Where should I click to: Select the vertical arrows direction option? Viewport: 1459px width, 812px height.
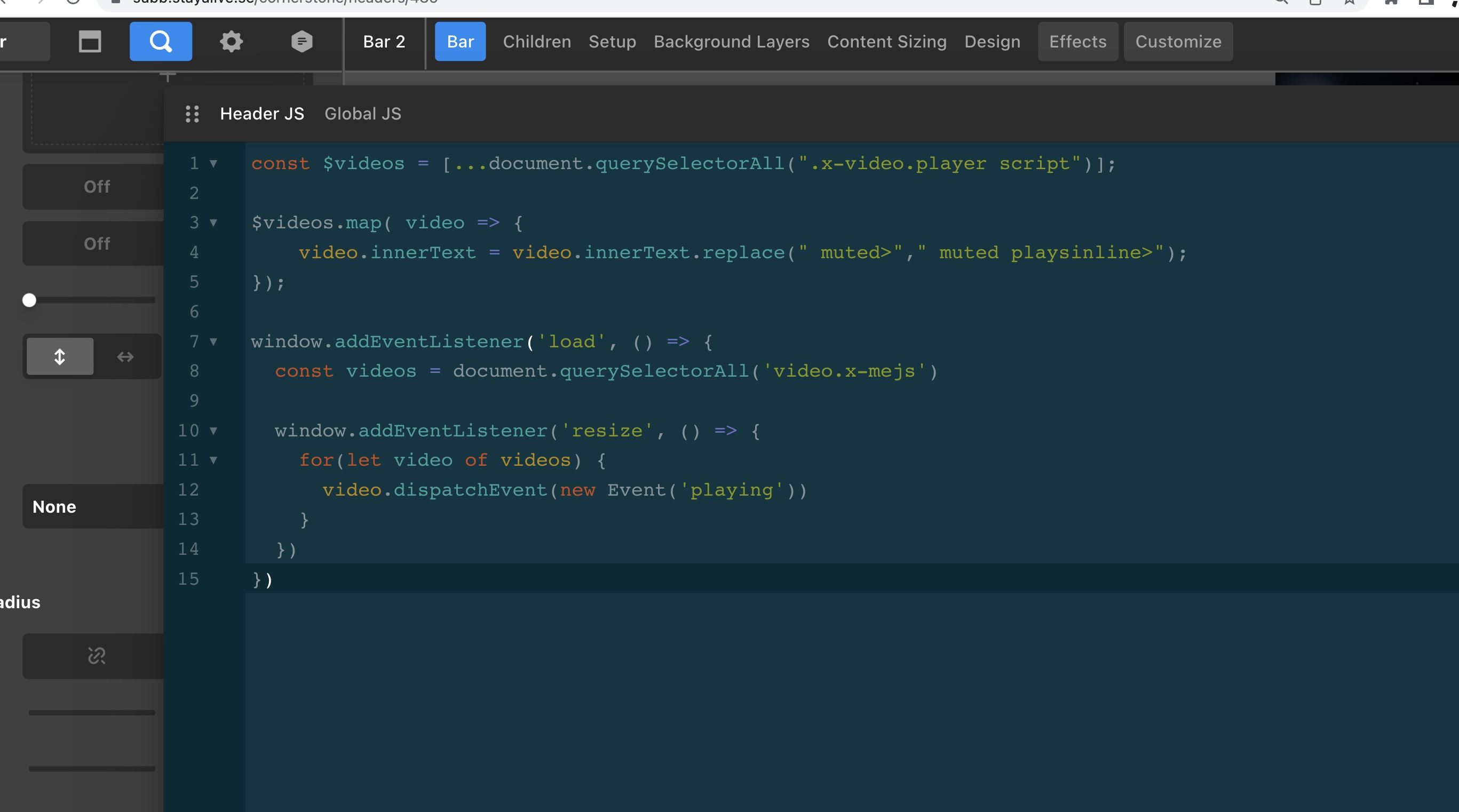(60, 356)
